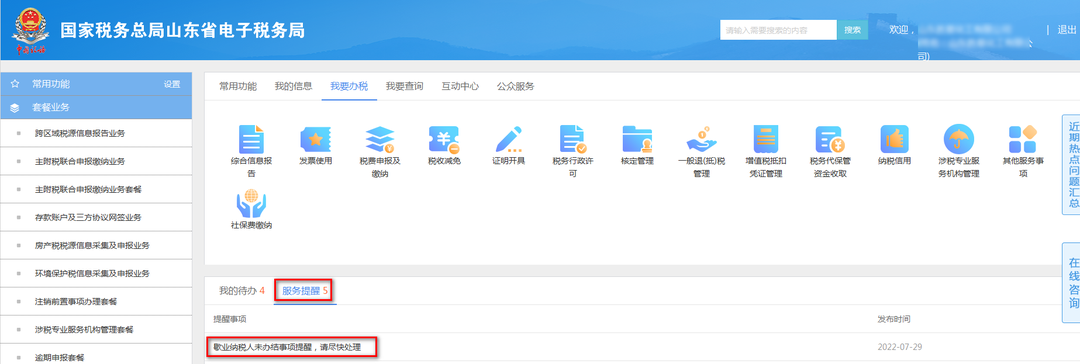Click the star icon beside 常用功能
Image resolution: width=1080 pixels, height=364 pixels.
click(x=14, y=84)
